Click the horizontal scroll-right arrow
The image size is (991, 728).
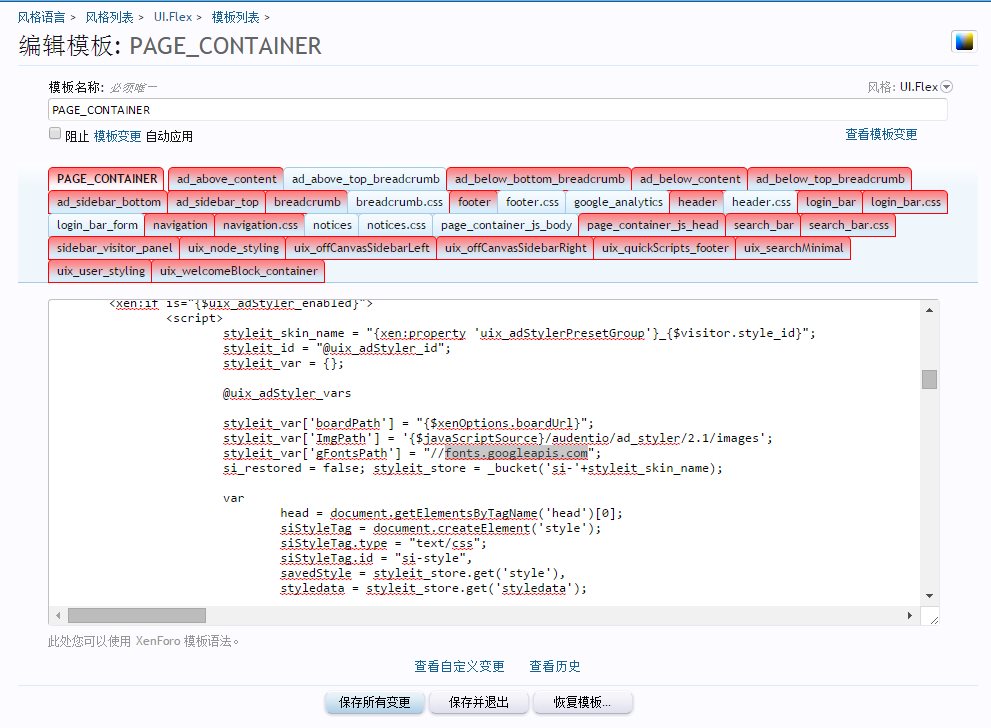pyautogui.click(x=910, y=615)
